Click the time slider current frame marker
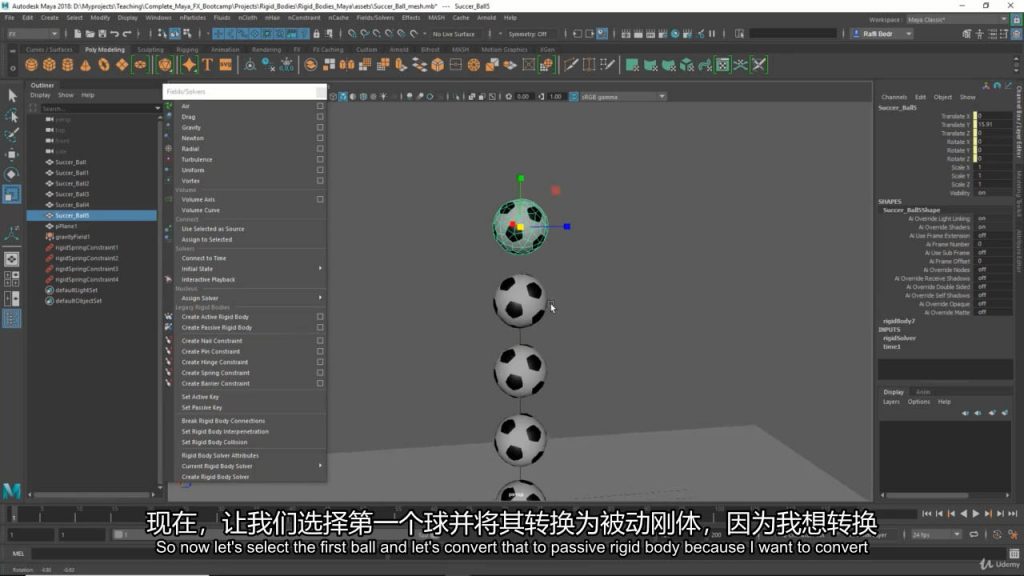Image resolution: width=1024 pixels, height=576 pixels. [12, 515]
